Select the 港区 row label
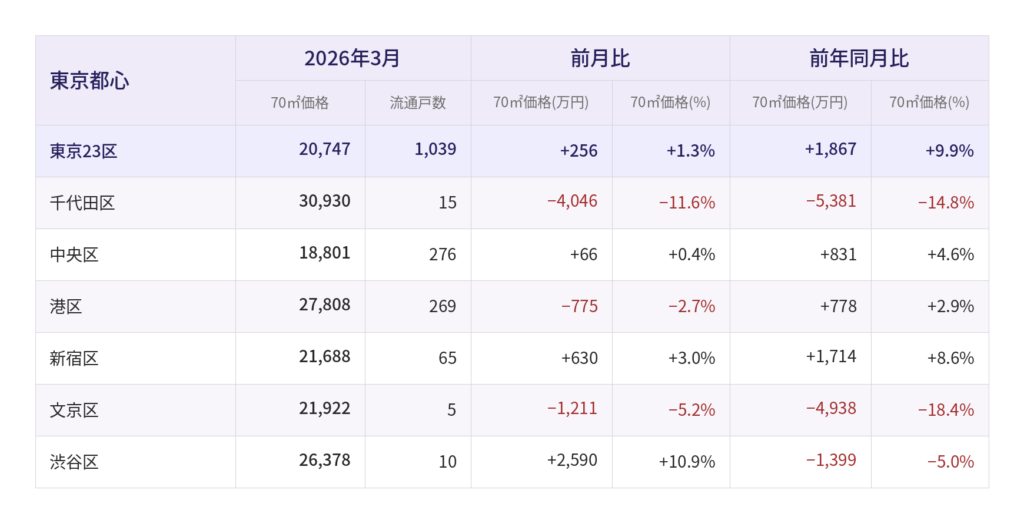 pyautogui.click(x=66, y=307)
